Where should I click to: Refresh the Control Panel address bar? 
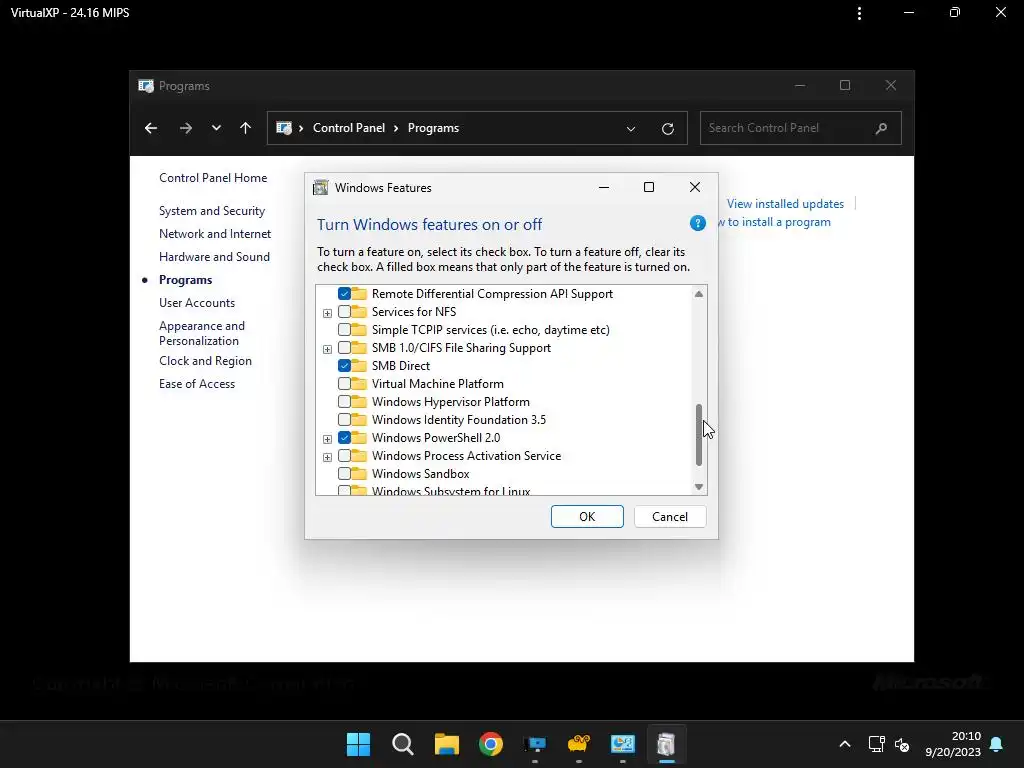tap(667, 129)
